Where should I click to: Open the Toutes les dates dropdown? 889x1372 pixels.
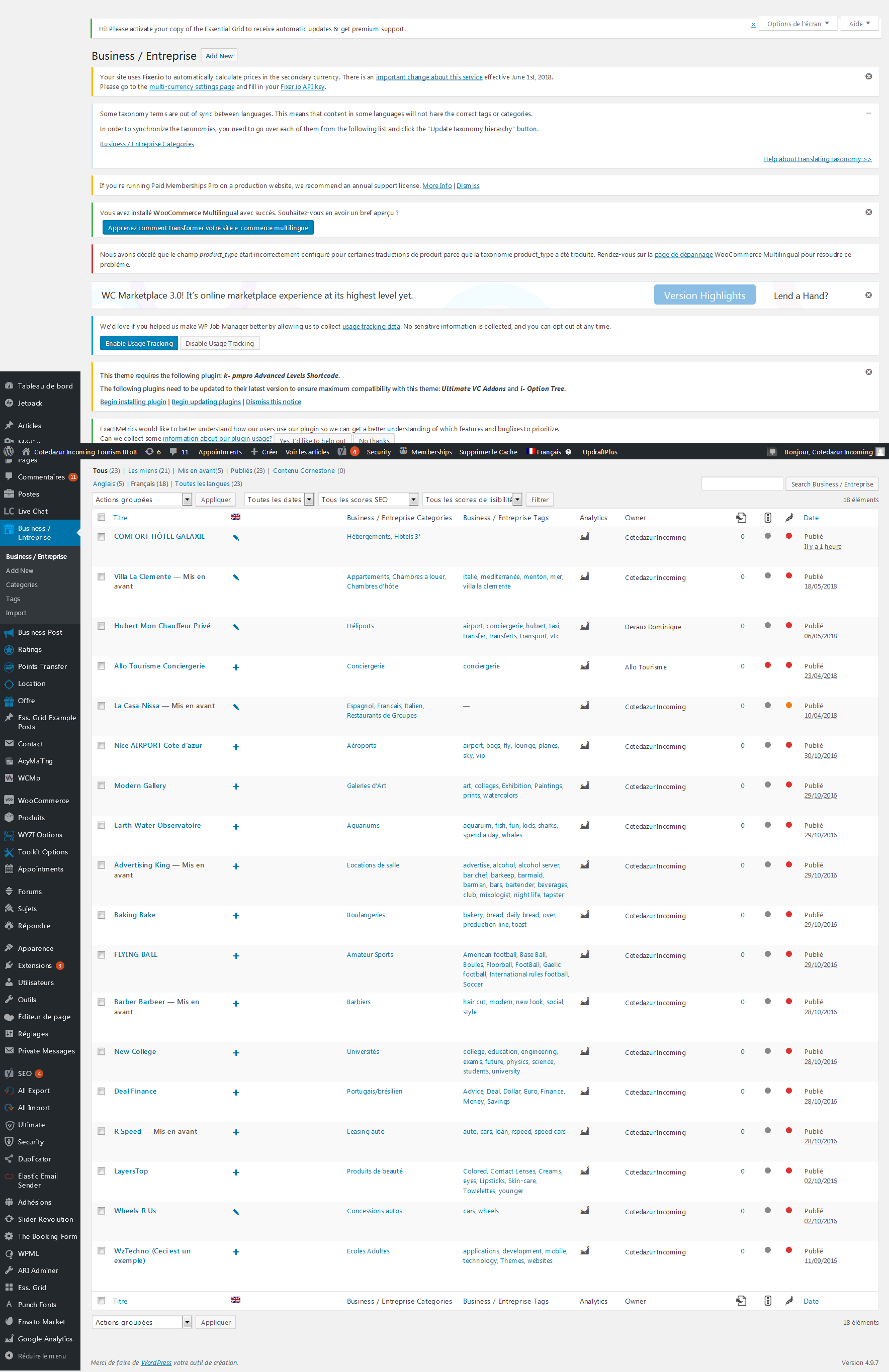(x=279, y=499)
